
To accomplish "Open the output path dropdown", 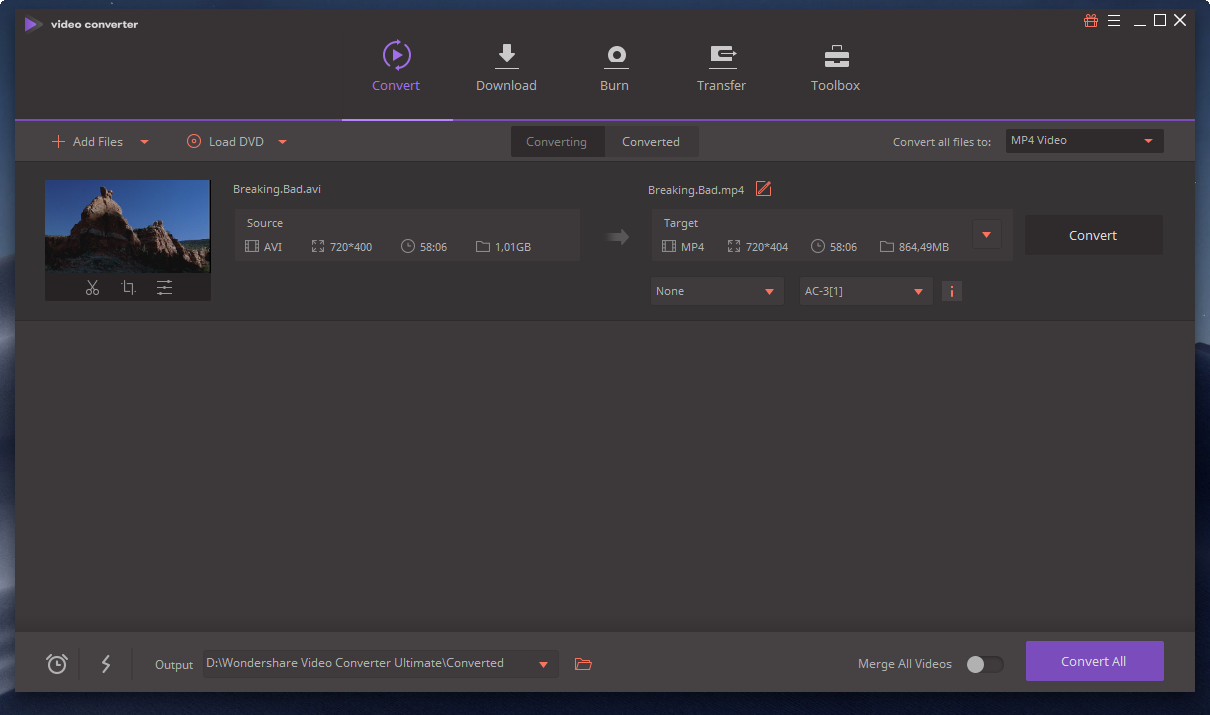I will (544, 663).
